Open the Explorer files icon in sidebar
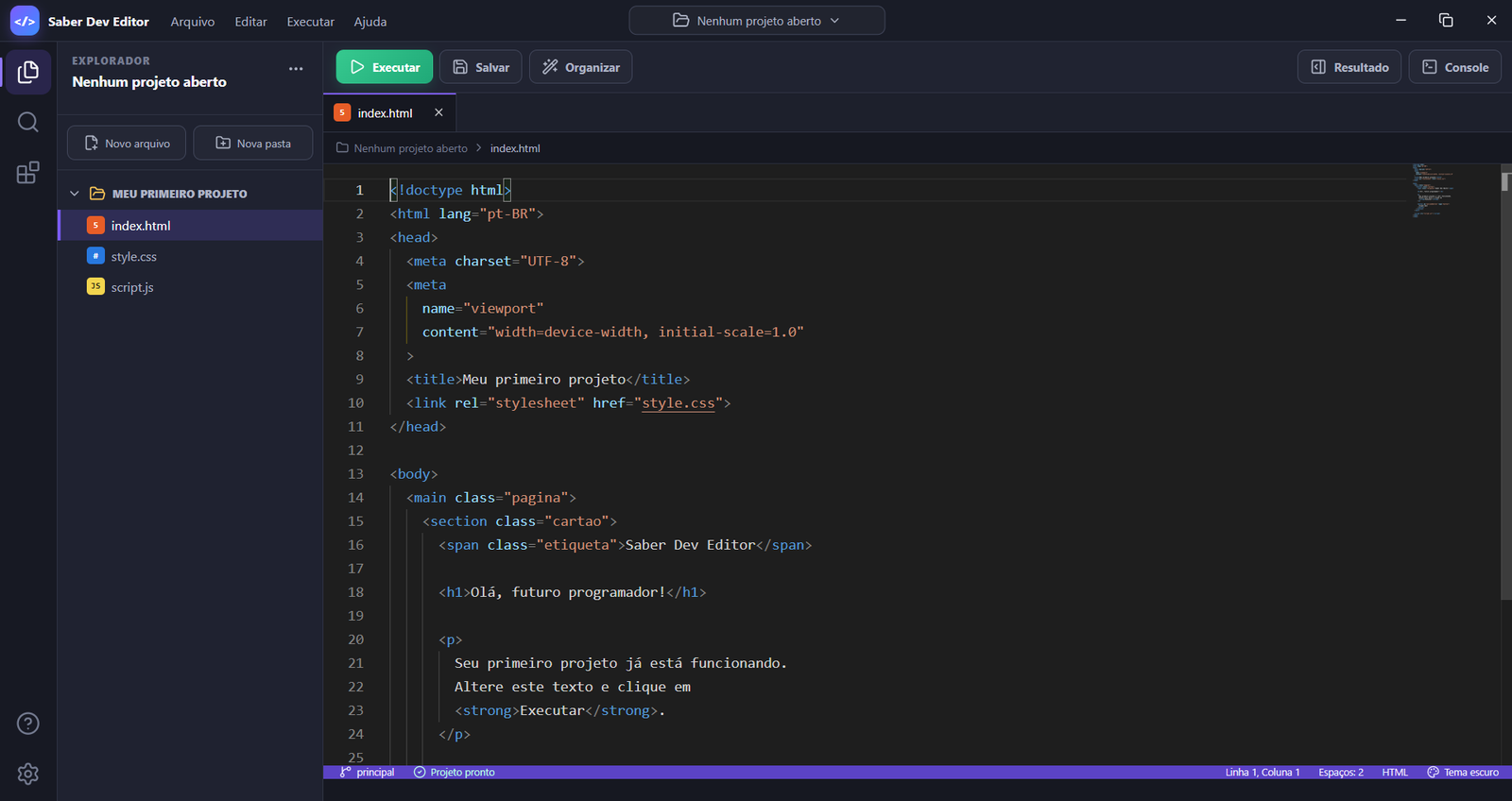Image resolution: width=1512 pixels, height=801 pixels. click(28, 72)
